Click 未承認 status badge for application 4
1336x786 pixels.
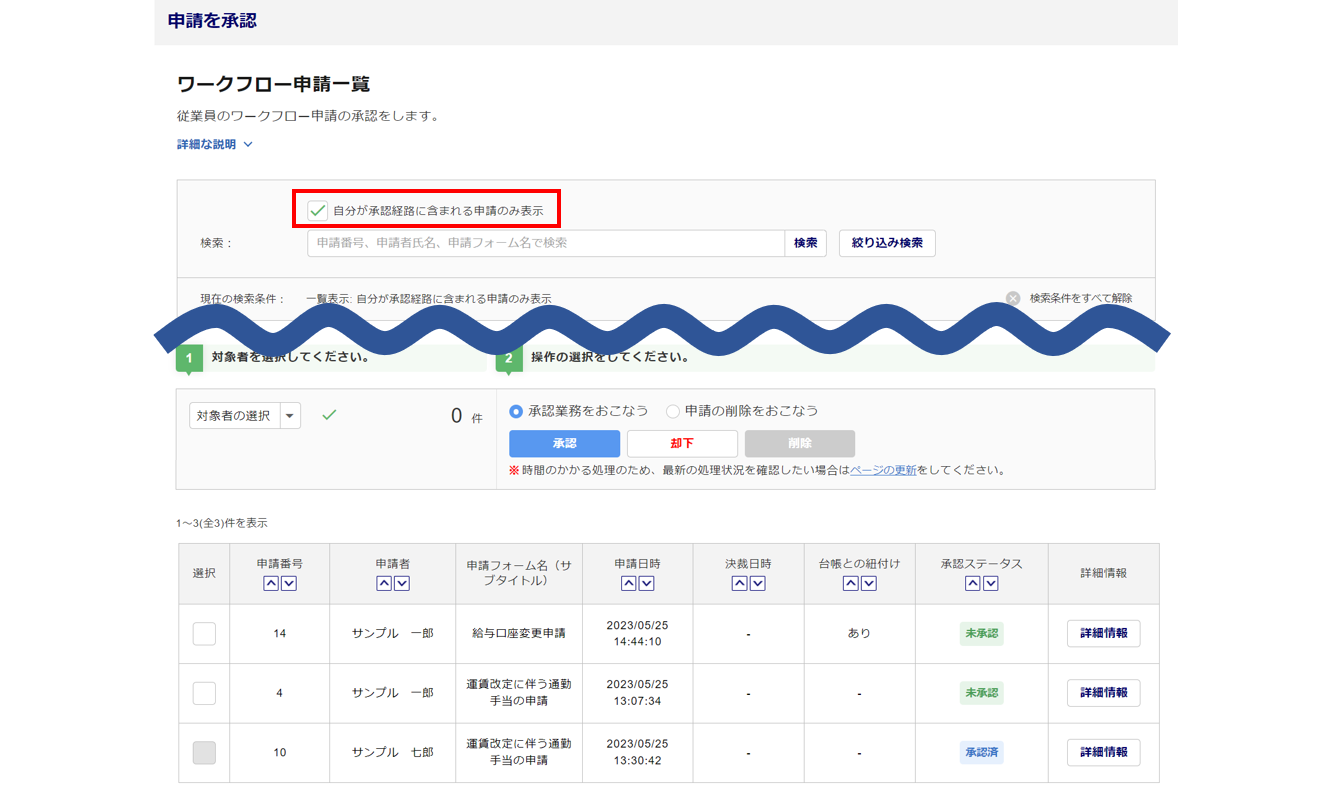[x=981, y=693]
